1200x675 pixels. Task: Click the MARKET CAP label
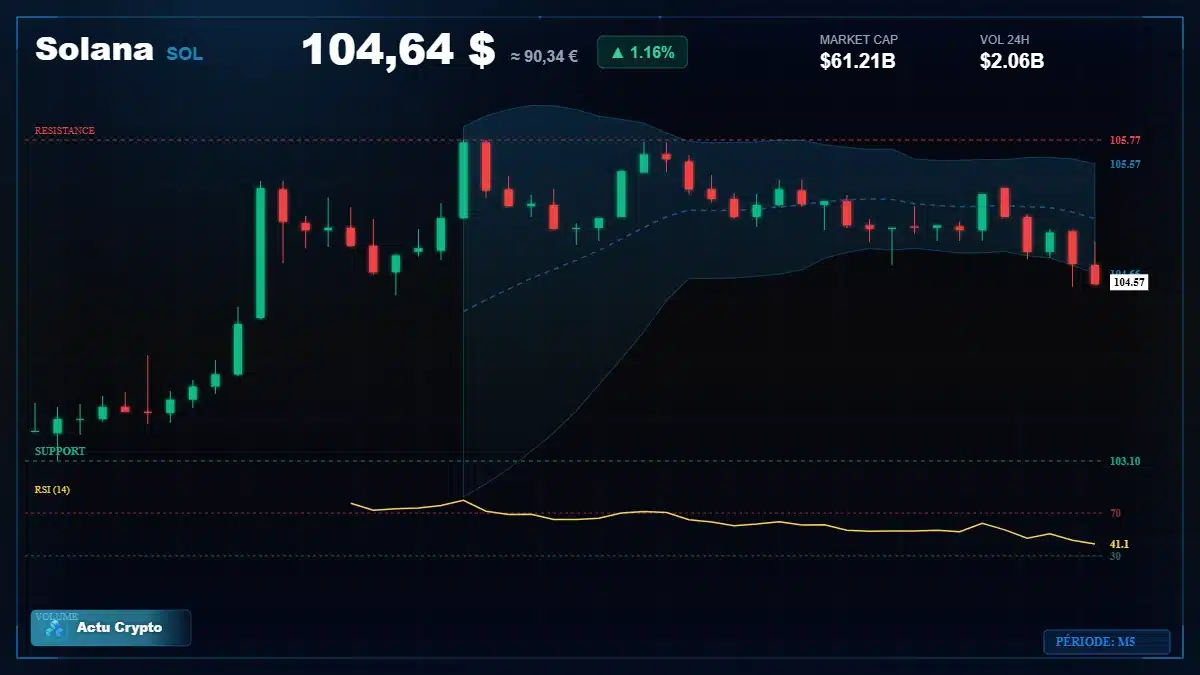859,40
